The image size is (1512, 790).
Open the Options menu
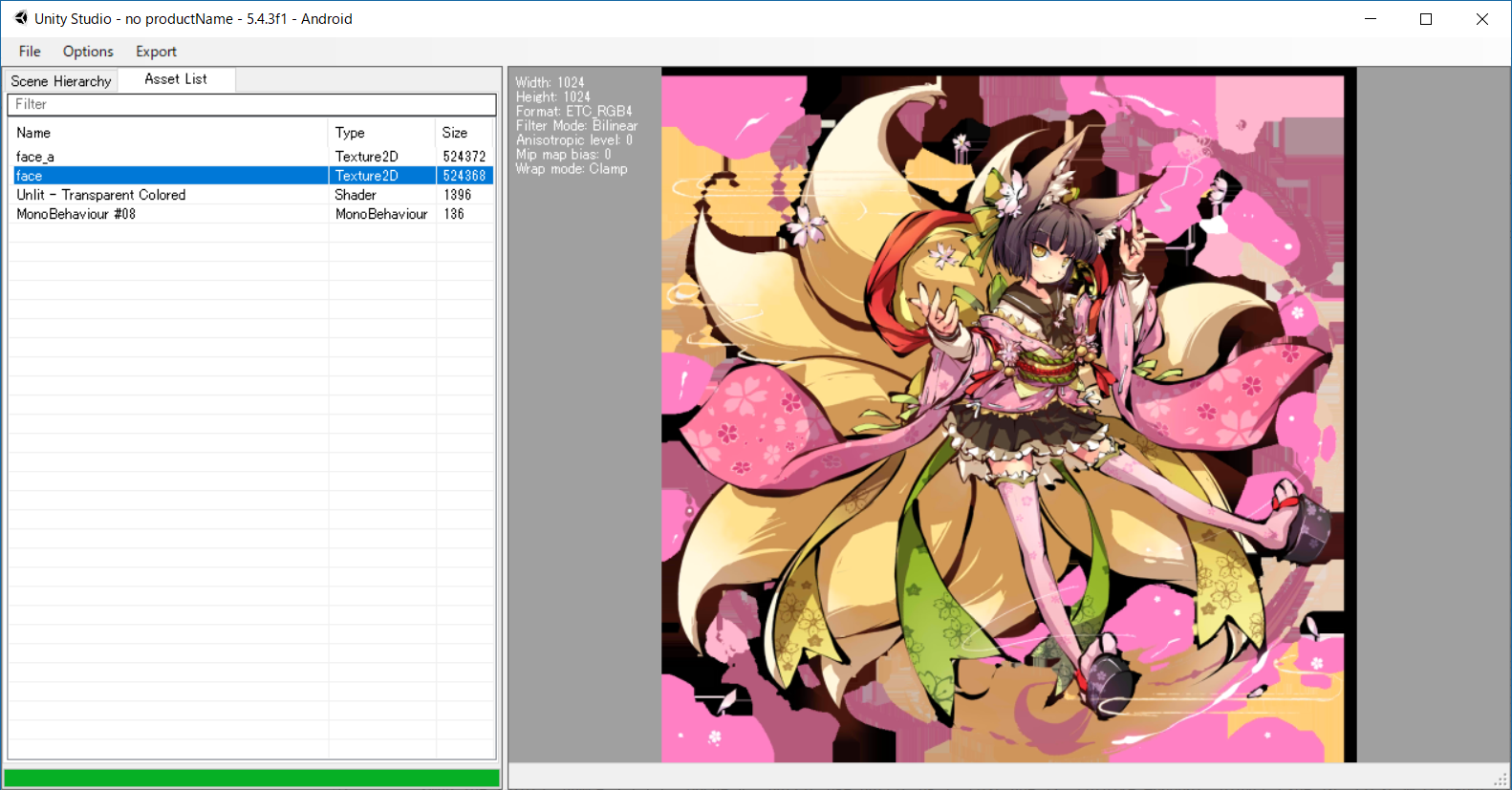(x=88, y=52)
